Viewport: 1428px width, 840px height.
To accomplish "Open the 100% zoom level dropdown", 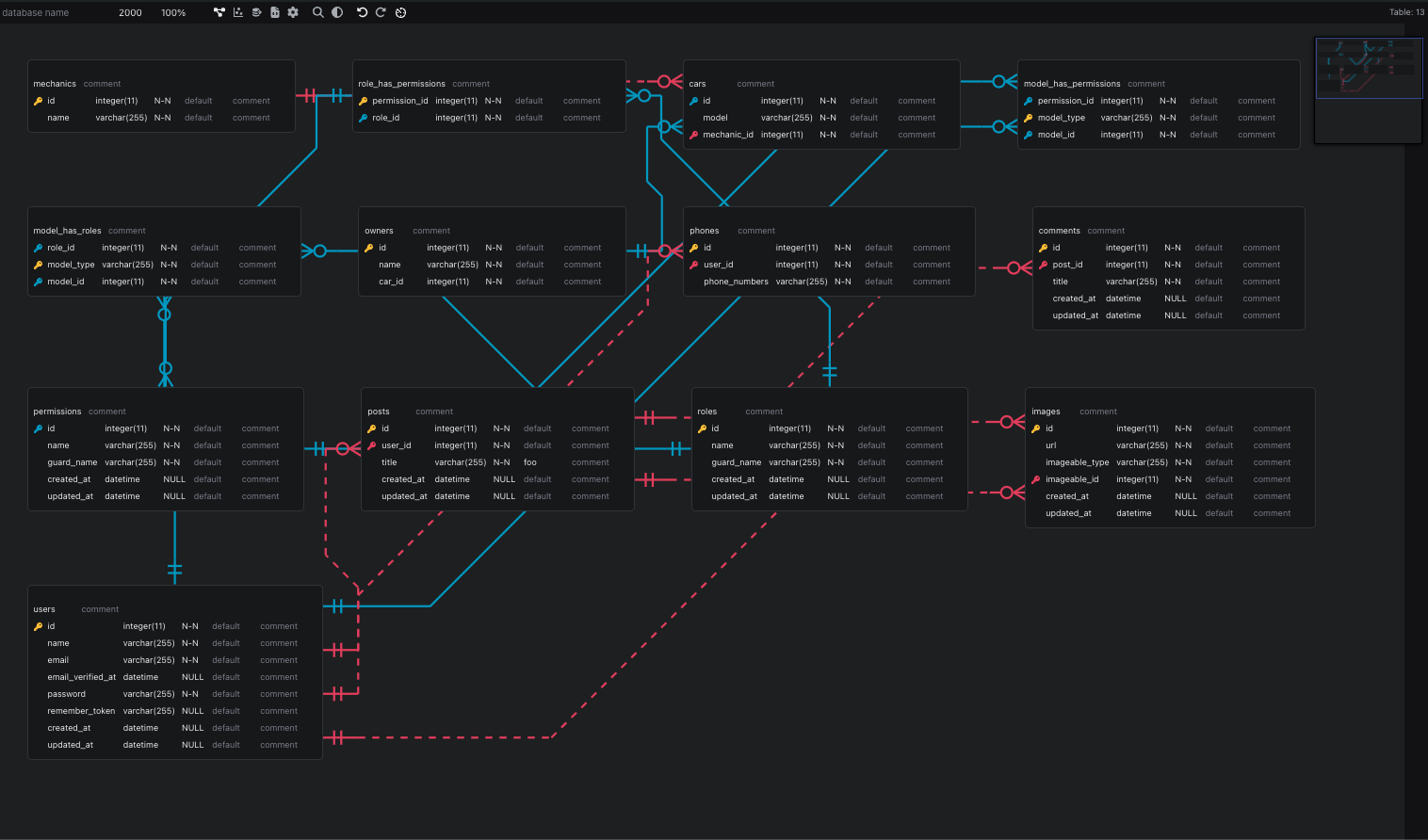I will pyautogui.click(x=173, y=12).
